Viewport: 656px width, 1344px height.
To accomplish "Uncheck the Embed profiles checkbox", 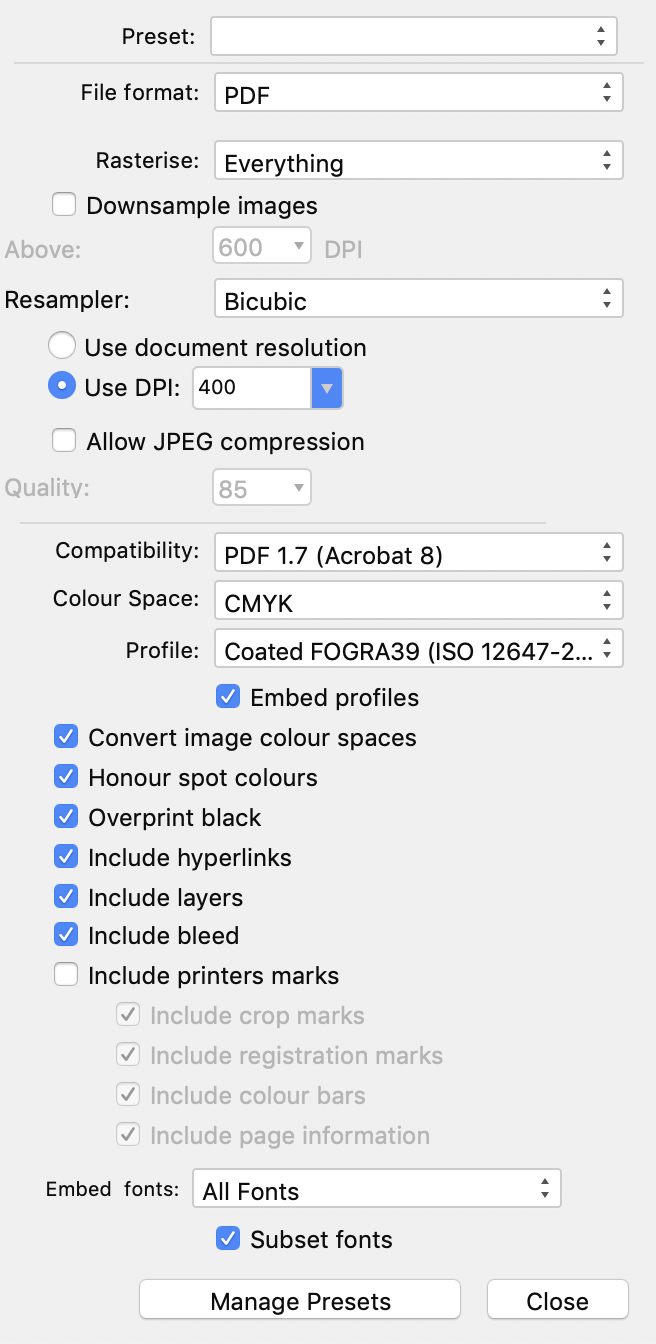I will tap(228, 696).
